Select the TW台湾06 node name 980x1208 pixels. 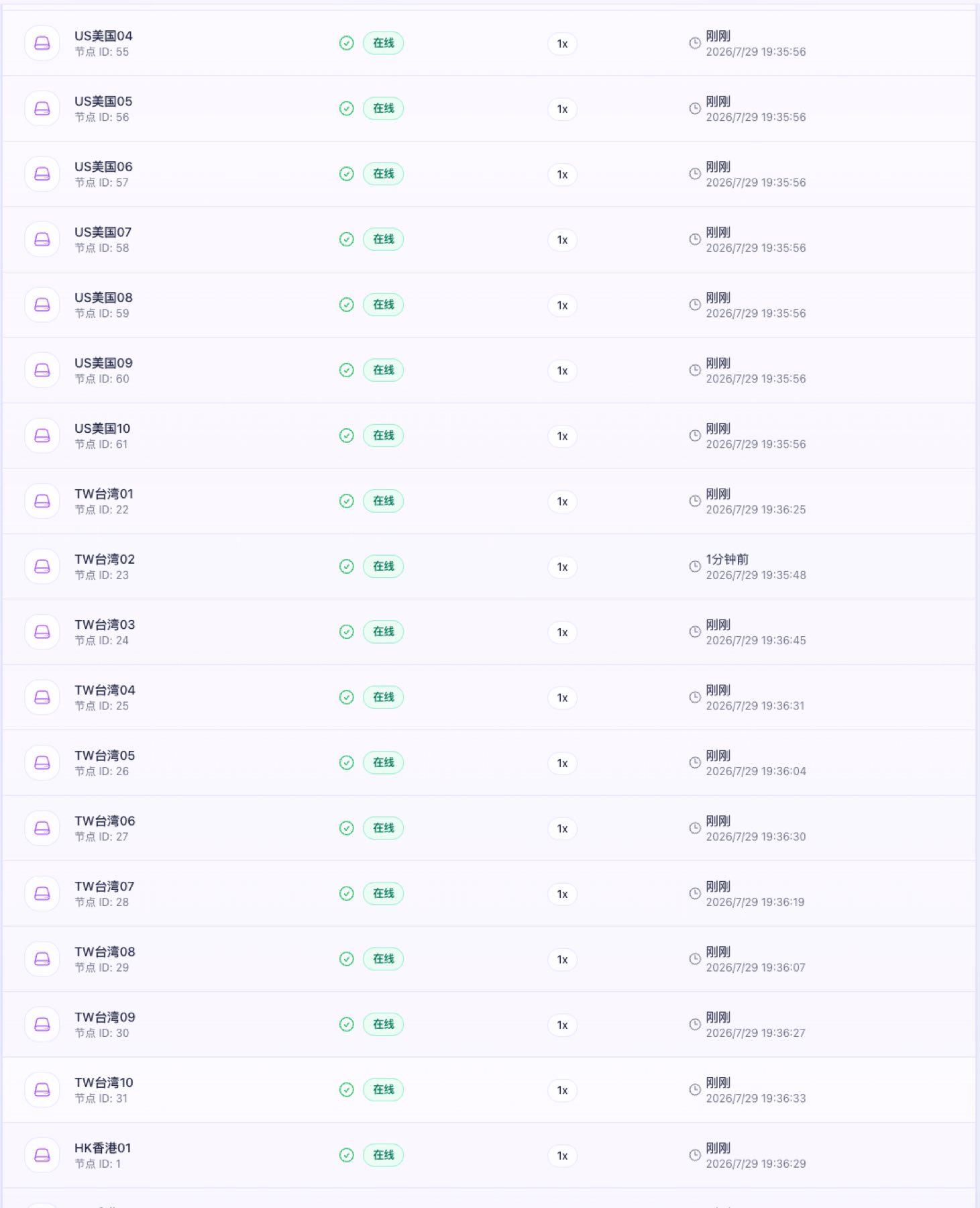pyautogui.click(x=105, y=821)
